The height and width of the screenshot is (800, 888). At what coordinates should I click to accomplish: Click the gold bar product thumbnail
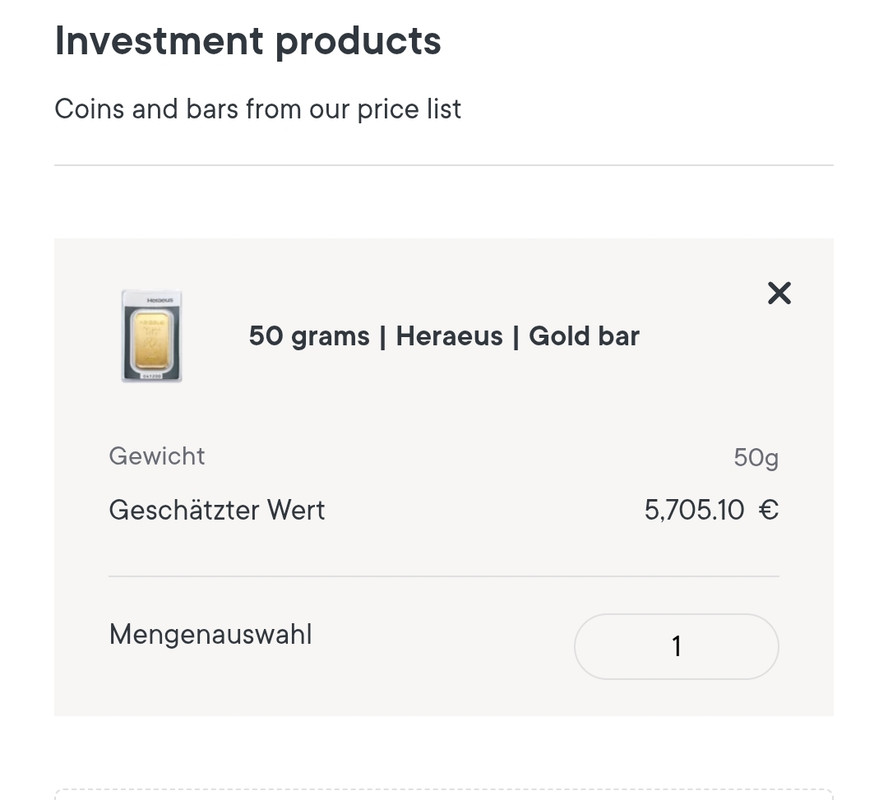pos(151,336)
